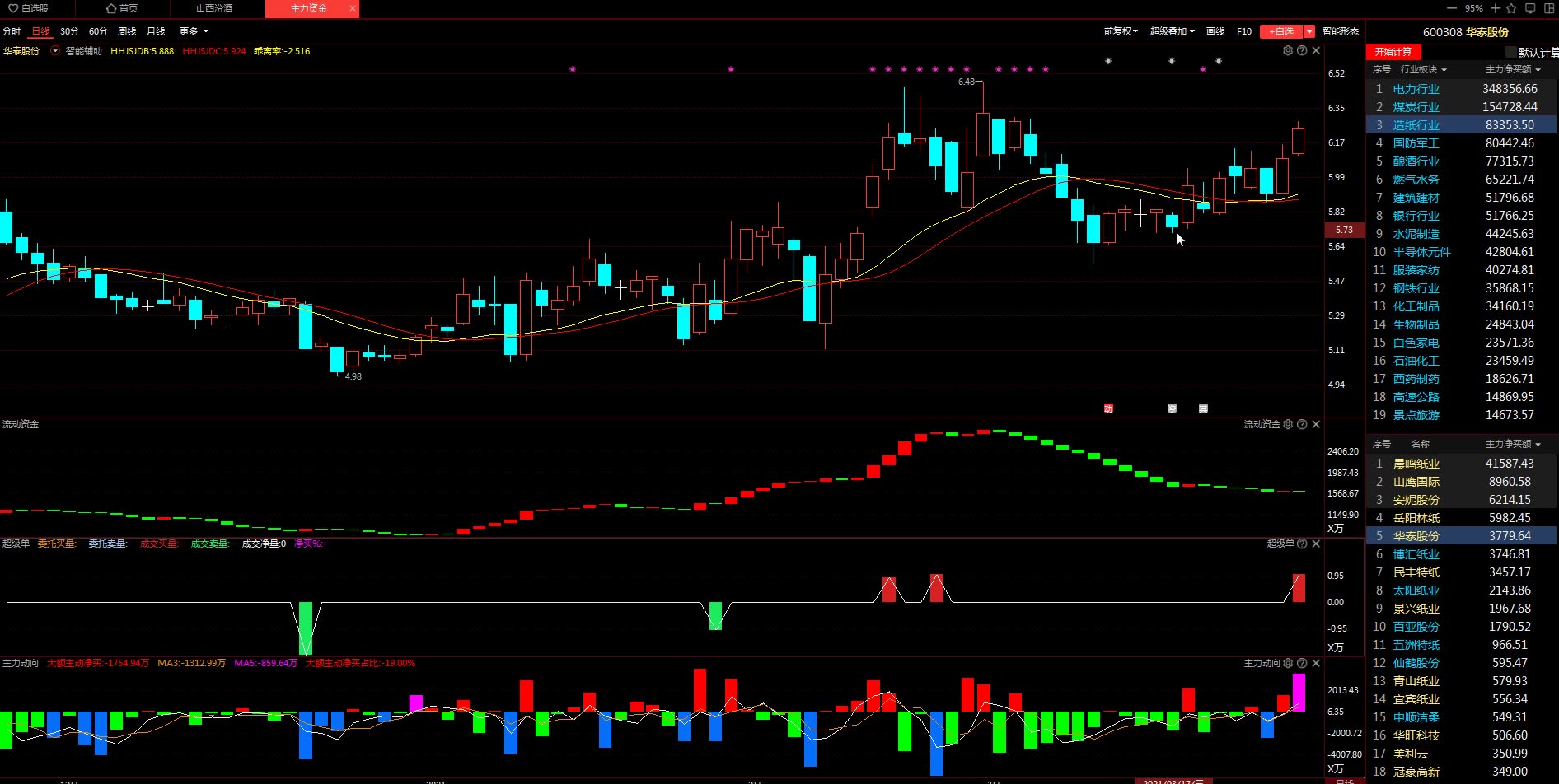
Task: Toggle the 华泰股份 circular indicator dropdown button
Action: [x=55, y=51]
